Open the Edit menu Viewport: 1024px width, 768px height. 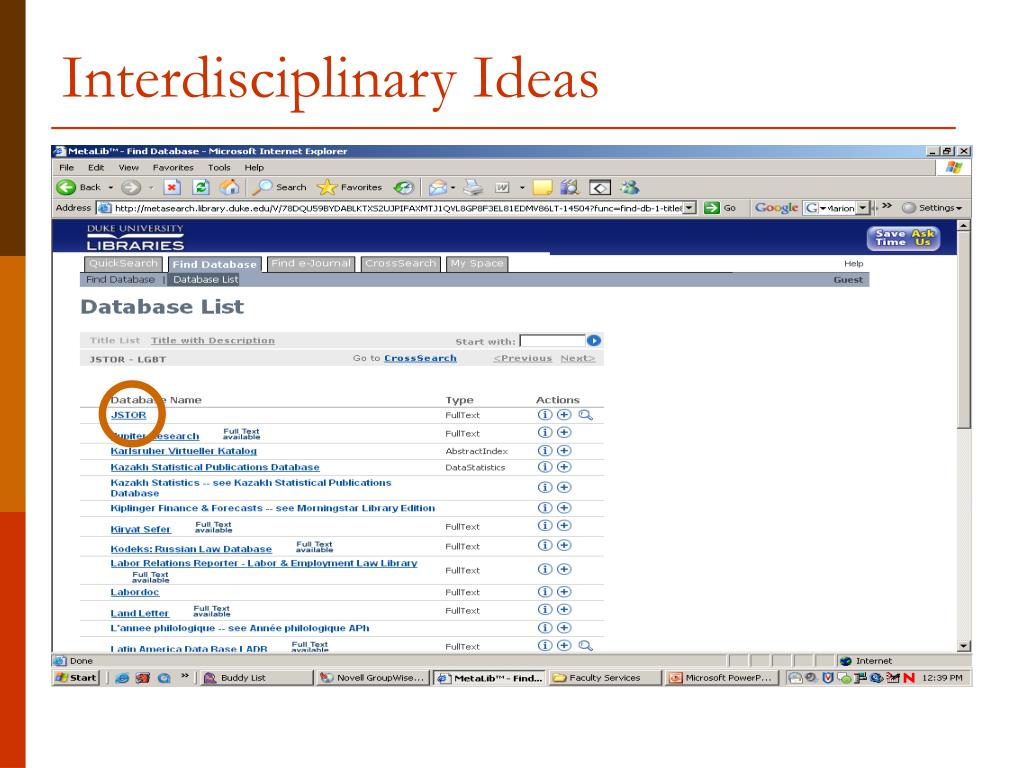tap(96, 167)
